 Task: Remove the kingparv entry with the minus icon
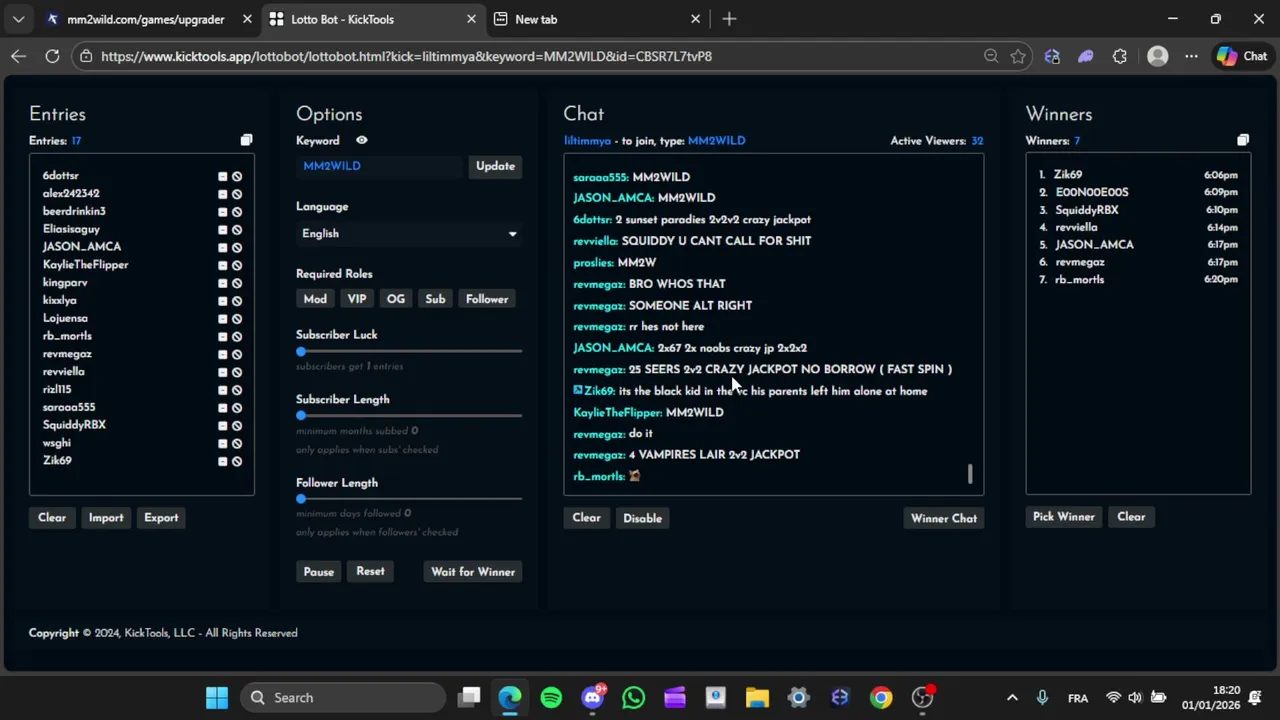(x=223, y=283)
